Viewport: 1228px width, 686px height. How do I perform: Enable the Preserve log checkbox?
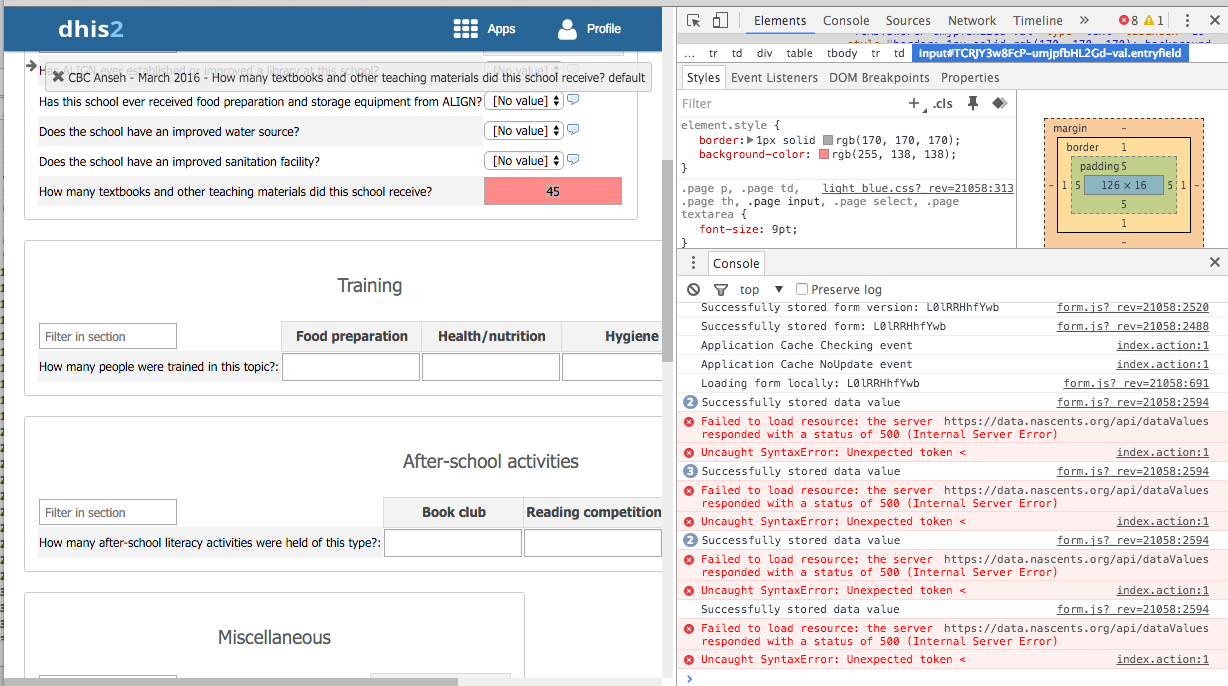(x=802, y=289)
